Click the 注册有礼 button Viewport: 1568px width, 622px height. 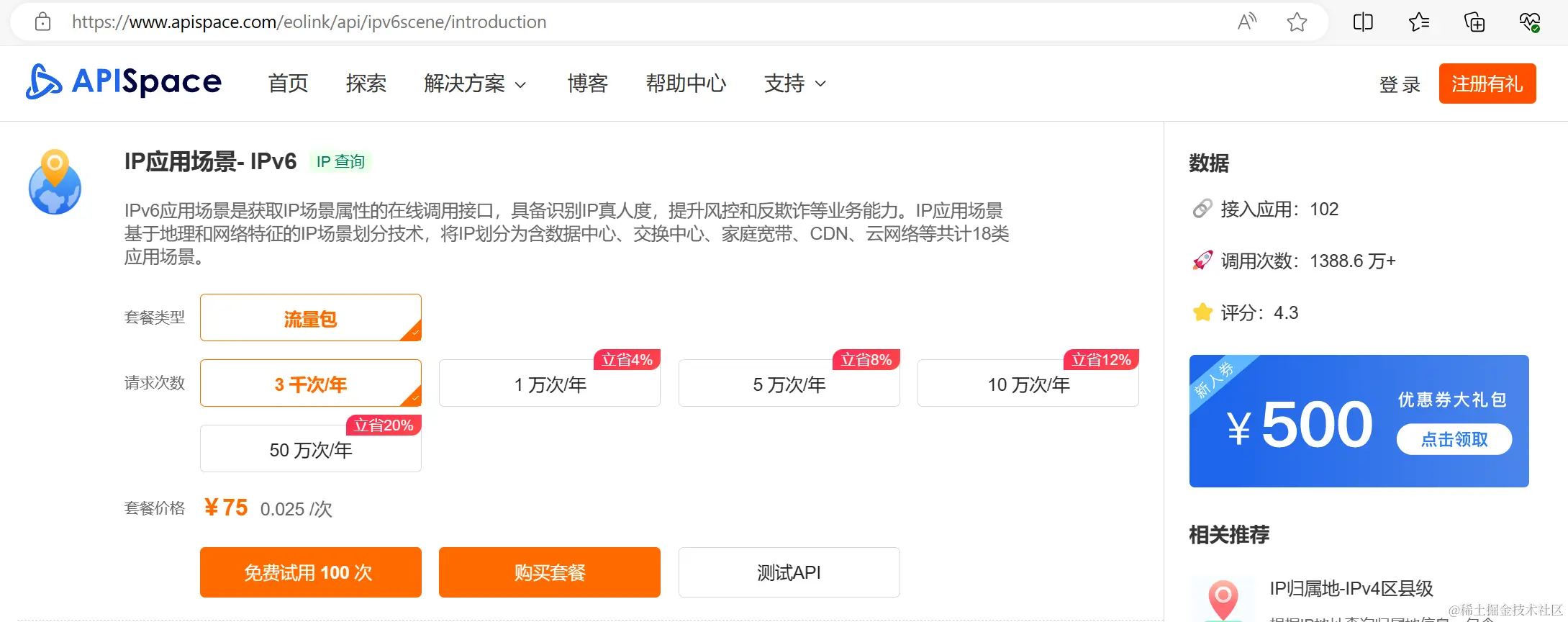pos(1487,84)
